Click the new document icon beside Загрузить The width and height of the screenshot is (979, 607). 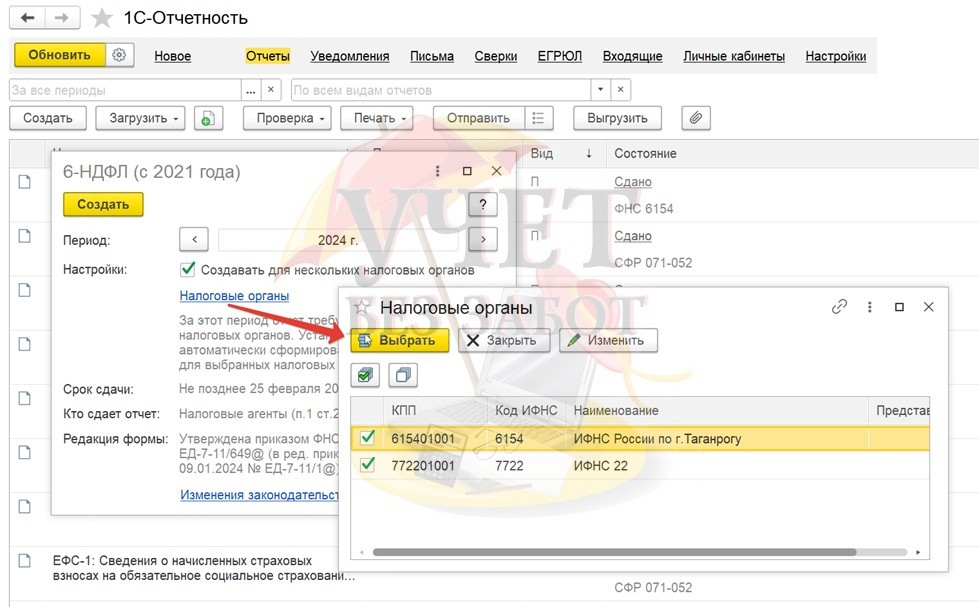coord(209,118)
